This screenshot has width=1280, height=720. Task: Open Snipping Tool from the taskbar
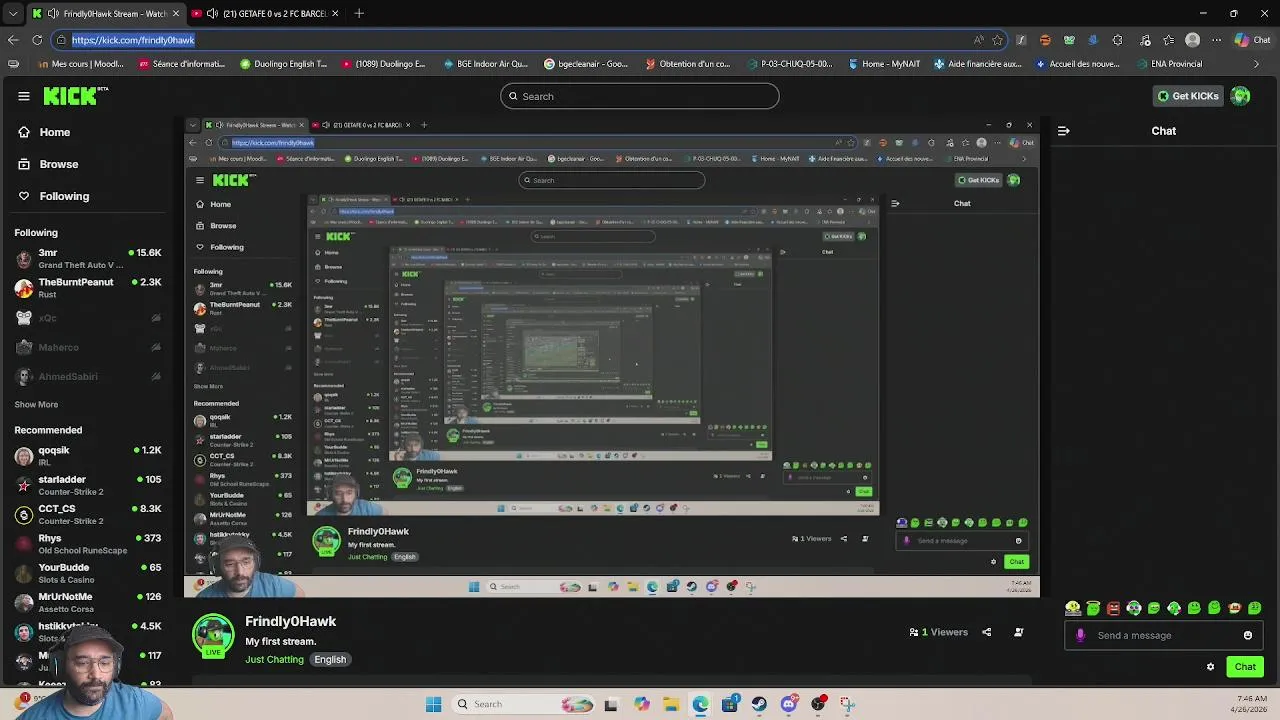click(x=847, y=704)
